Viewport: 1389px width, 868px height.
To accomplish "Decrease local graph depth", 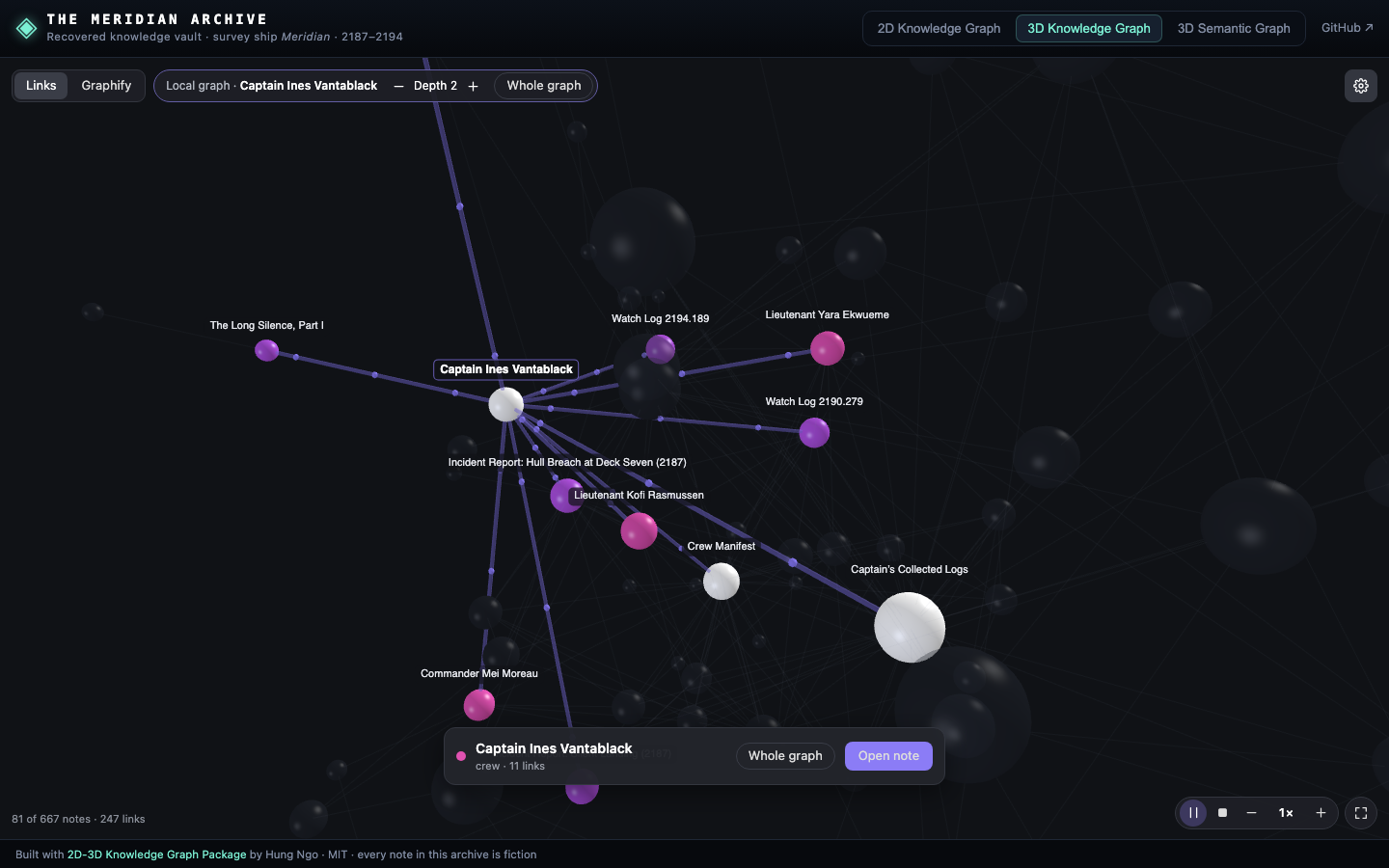I will click(398, 86).
